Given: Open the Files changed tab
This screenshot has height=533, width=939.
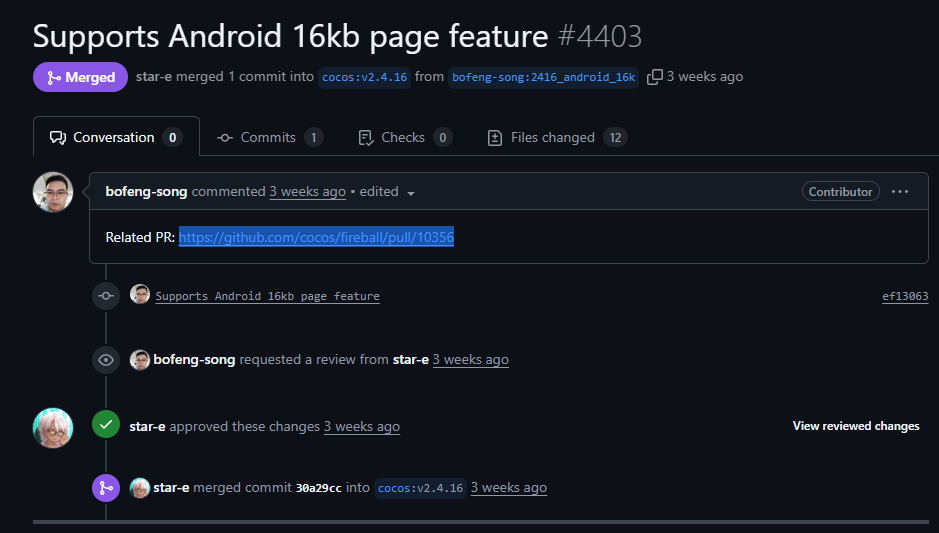Looking at the screenshot, I should click(x=558, y=137).
